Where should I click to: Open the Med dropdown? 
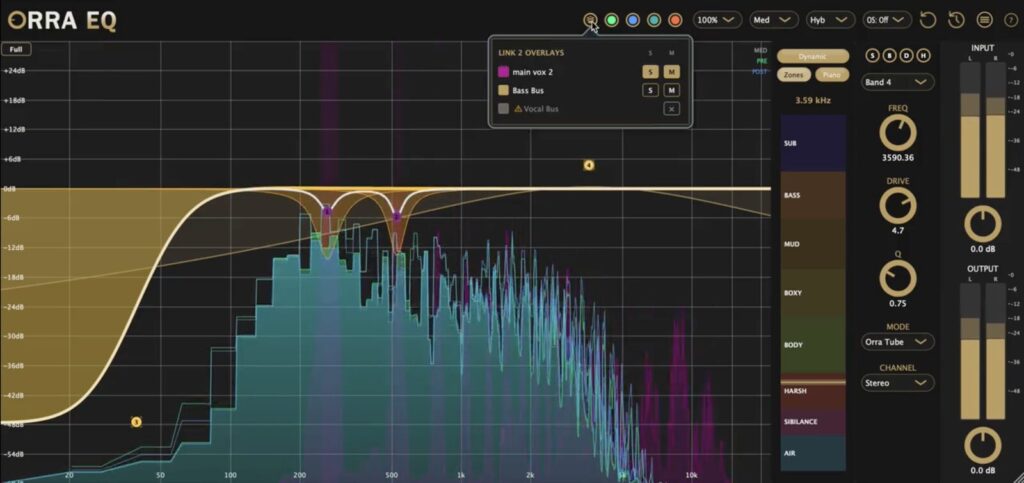click(773, 20)
